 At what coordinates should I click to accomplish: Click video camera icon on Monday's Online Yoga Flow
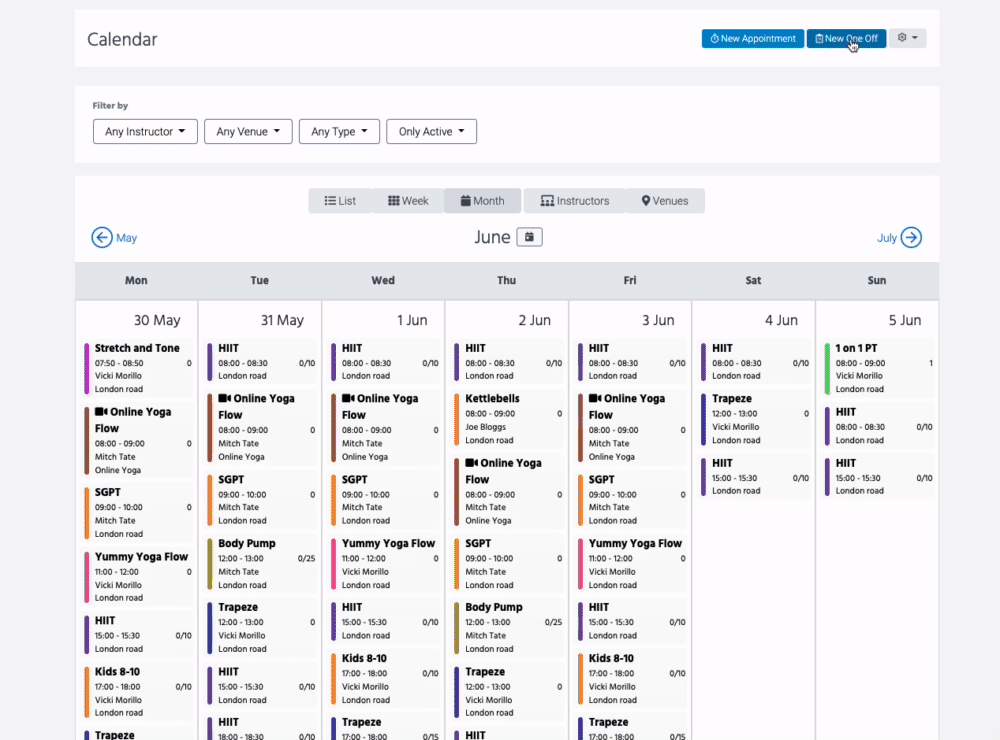(x=101, y=412)
